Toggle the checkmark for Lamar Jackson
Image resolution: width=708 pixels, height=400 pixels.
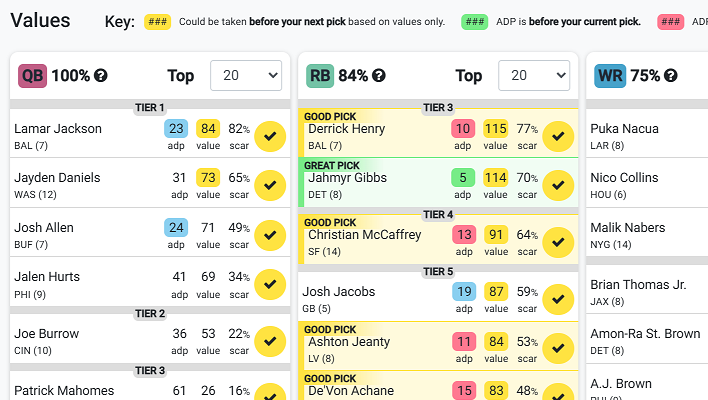[270, 136]
